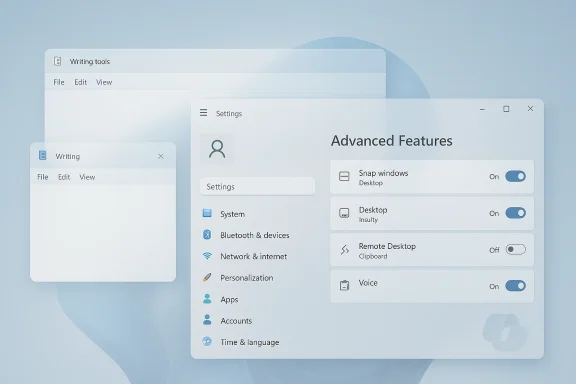Click the Snap windows label text
The image size is (576, 384).
click(383, 173)
